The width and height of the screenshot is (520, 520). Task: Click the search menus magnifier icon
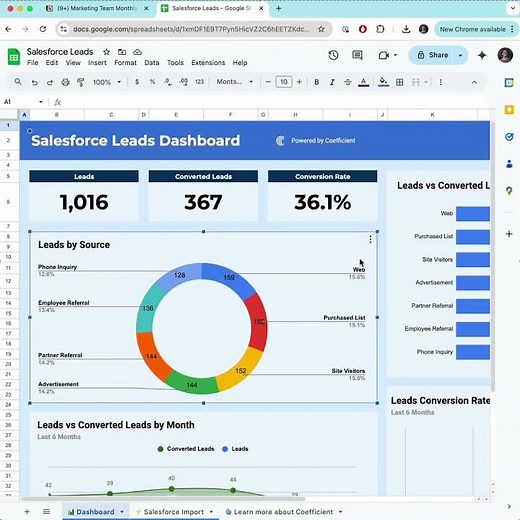click(18, 82)
